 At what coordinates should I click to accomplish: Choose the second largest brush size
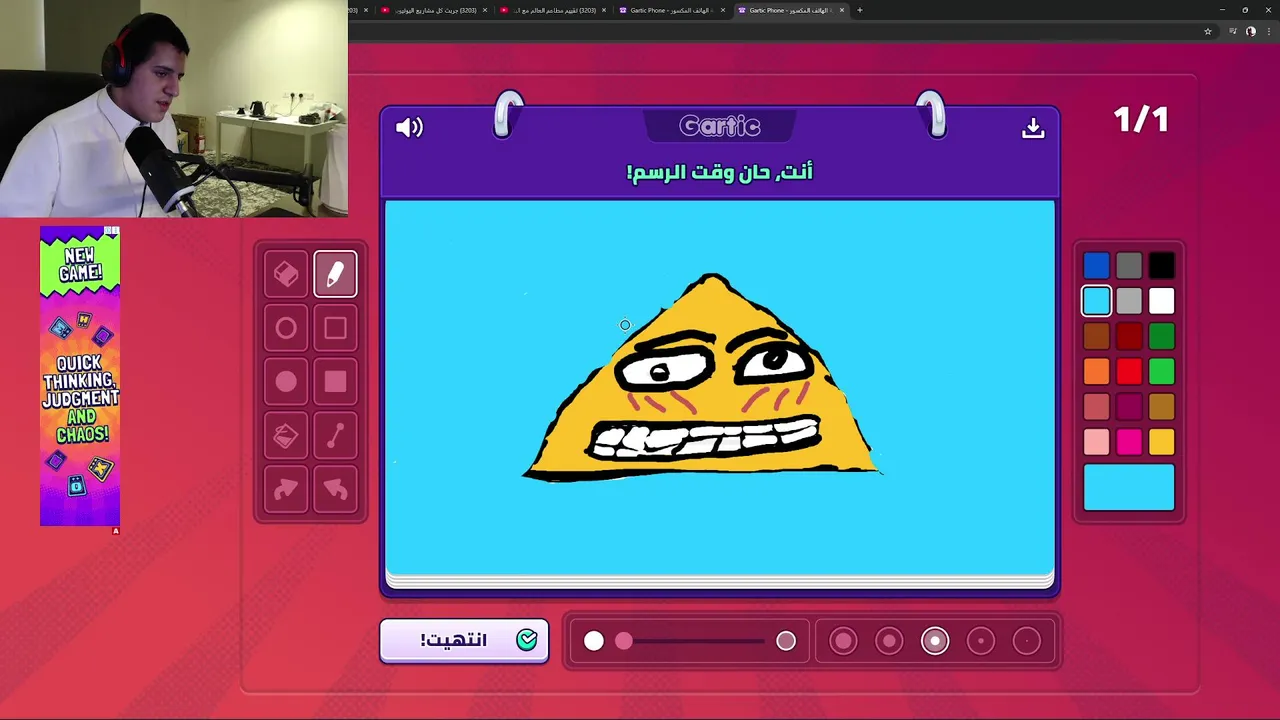pos(889,641)
